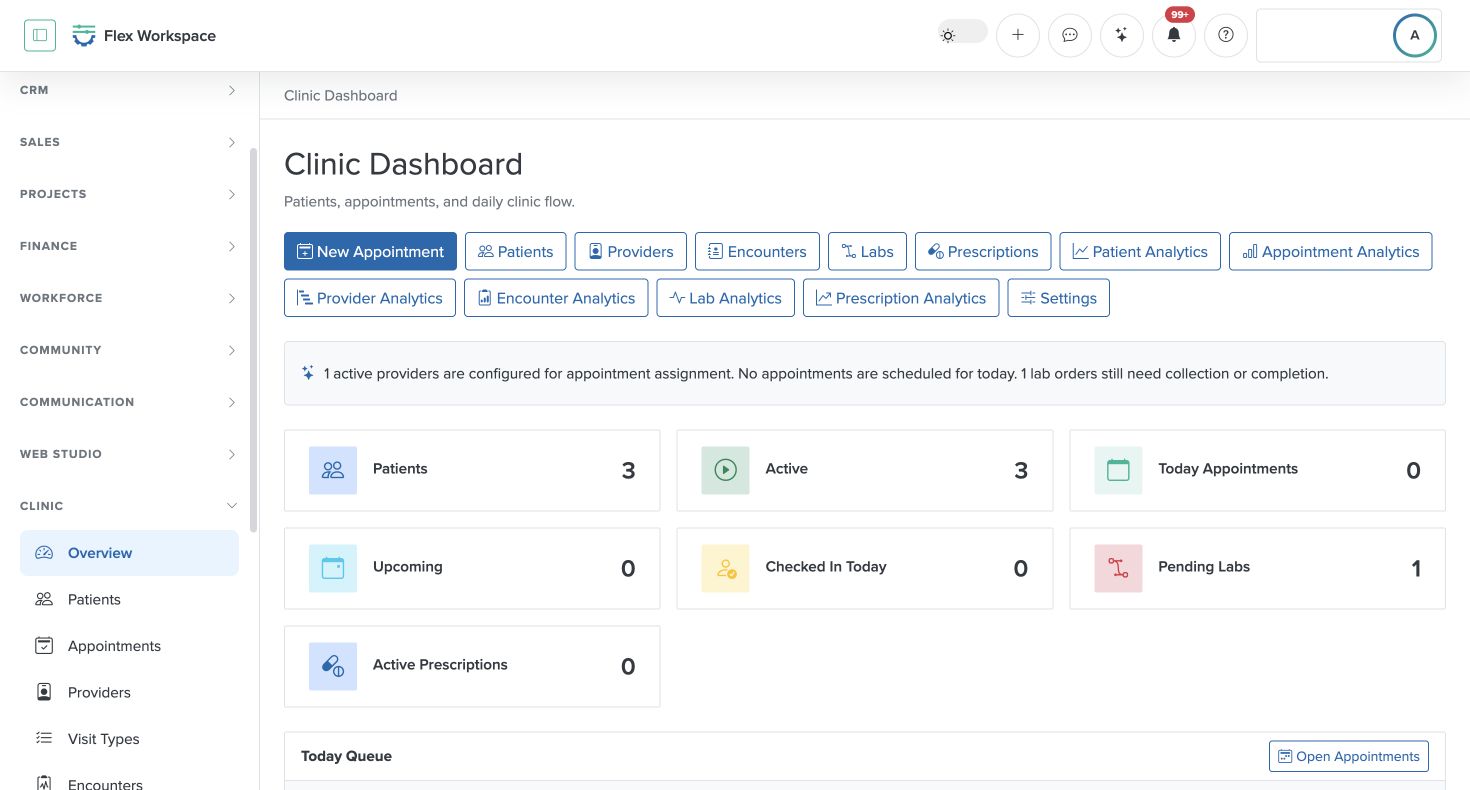Expand the Projects section

pyautogui.click(x=129, y=194)
